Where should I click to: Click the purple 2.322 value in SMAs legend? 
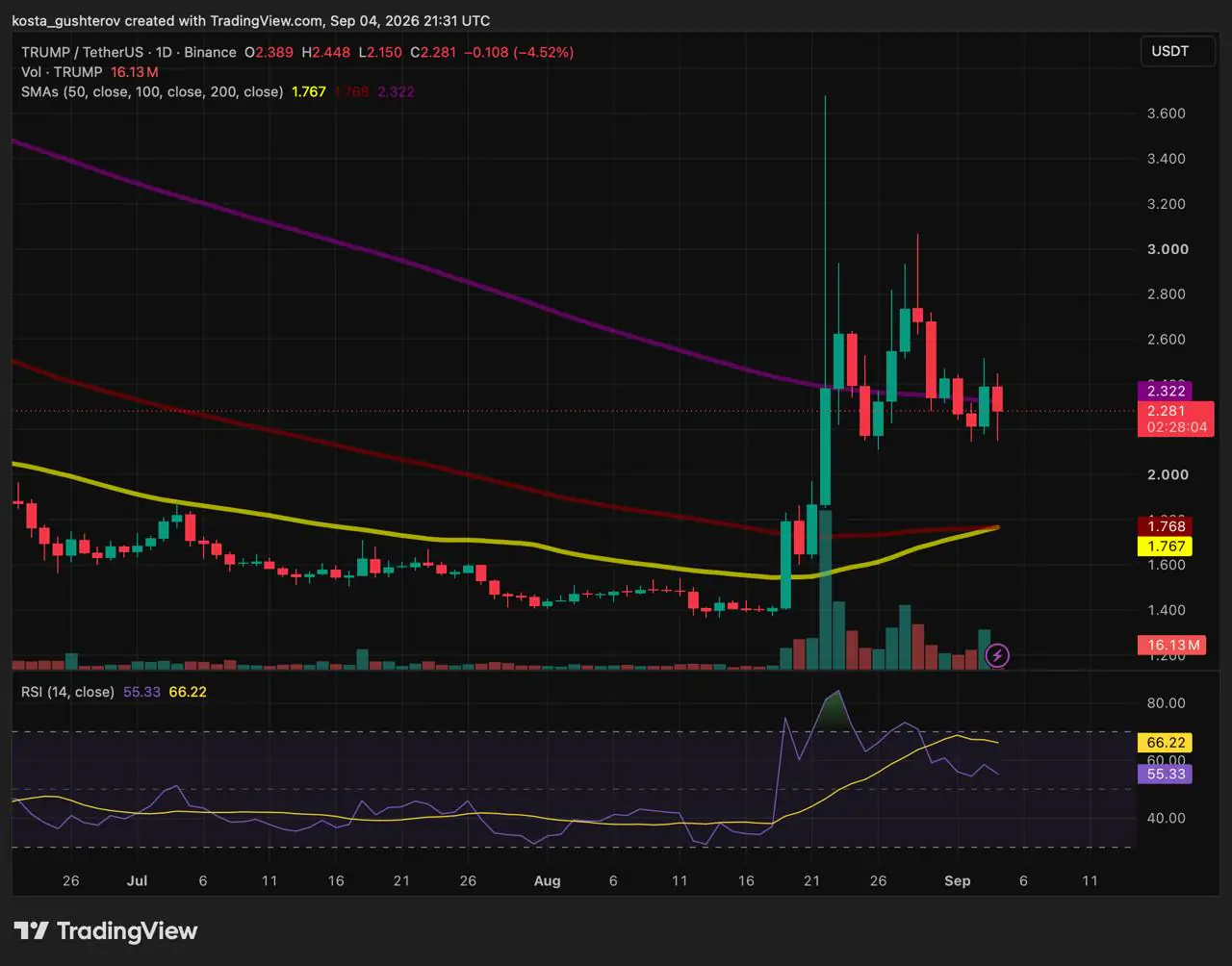(x=396, y=92)
